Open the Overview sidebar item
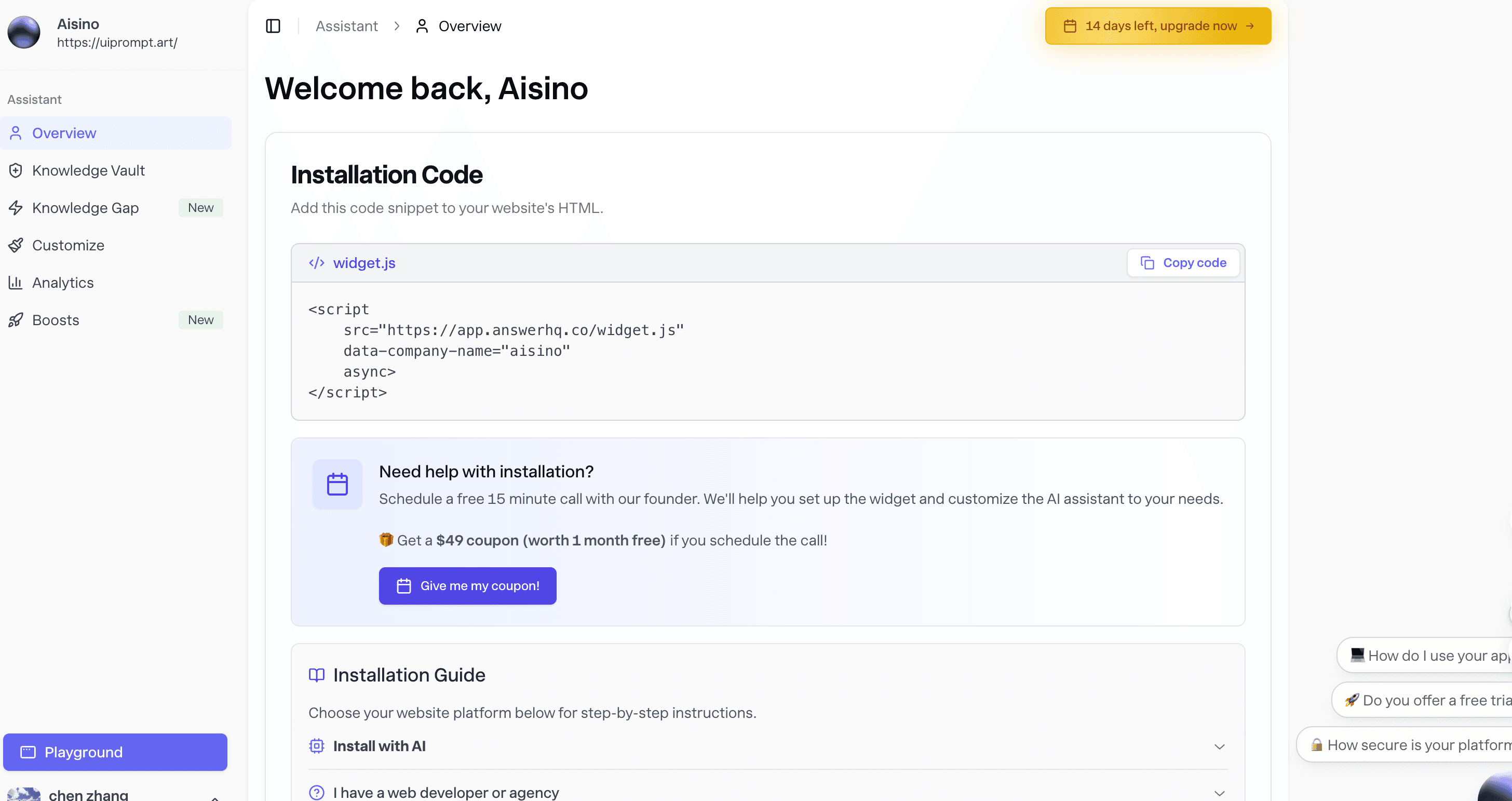 tap(116, 133)
